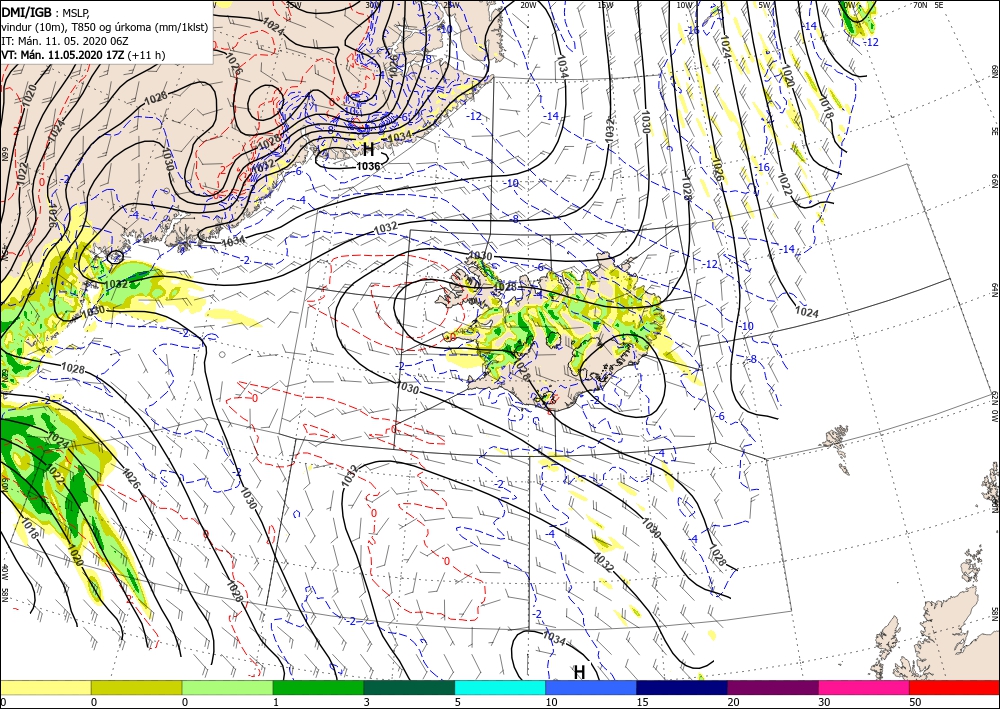Select the vindur (10m), T850 og úrkoma line
This screenshot has width=1000, height=709.
pyautogui.click(x=105, y=27)
